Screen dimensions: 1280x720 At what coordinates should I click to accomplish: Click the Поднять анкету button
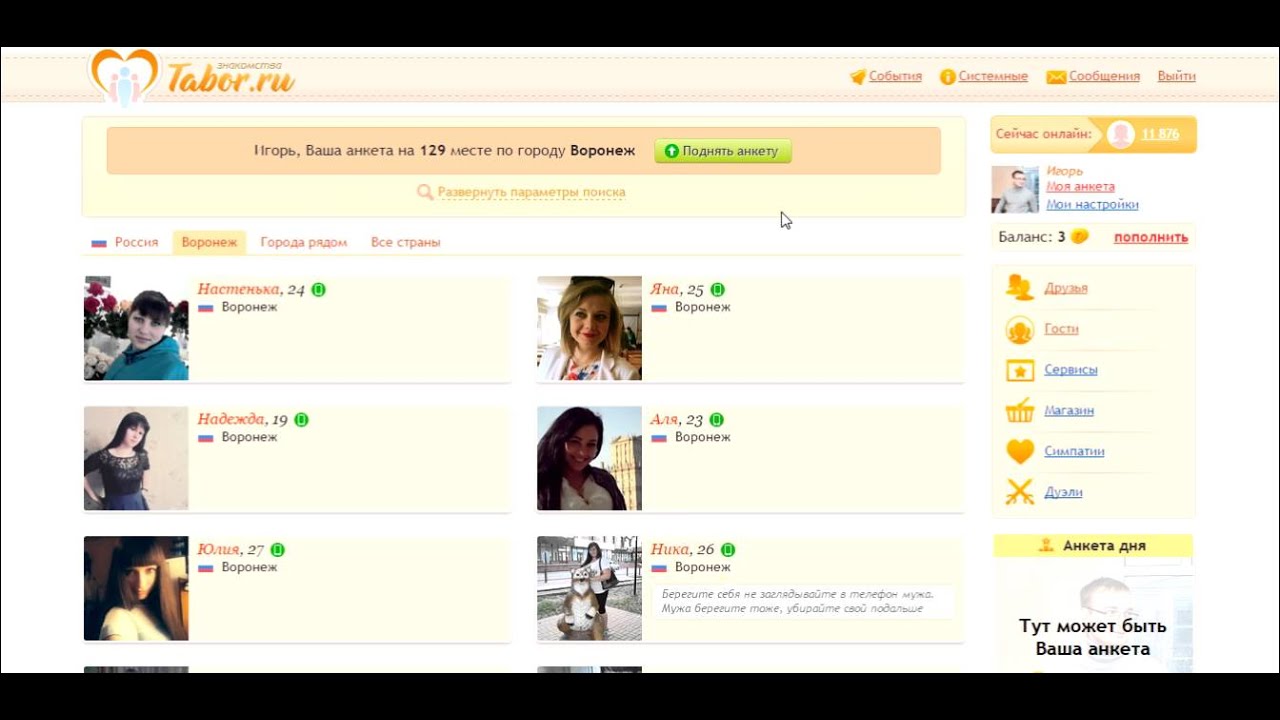pos(723,151)
